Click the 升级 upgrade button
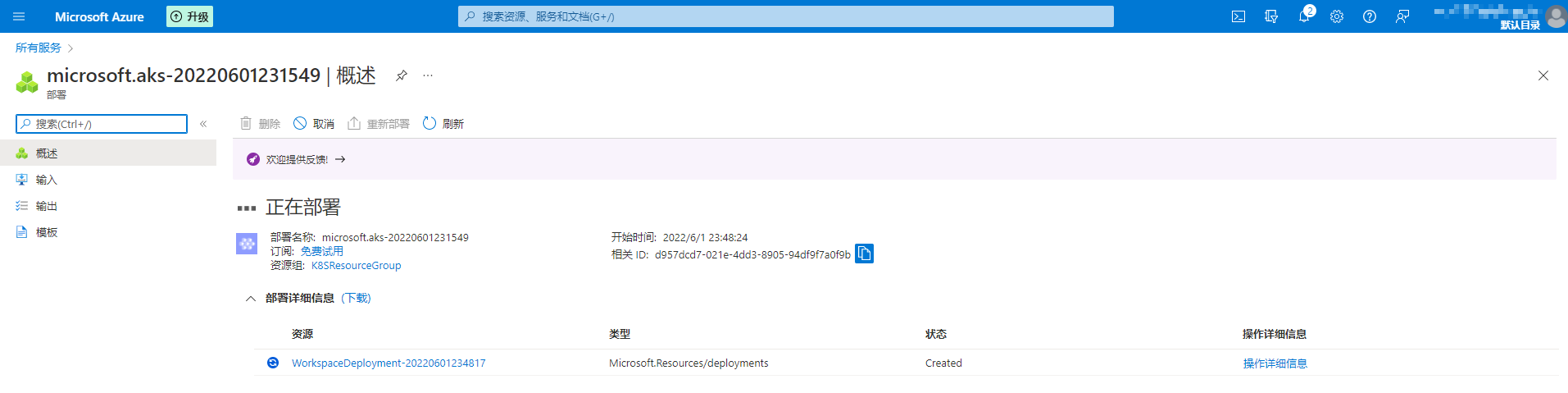Viewport: 1568px width, 393px height. click(x=189, y=16)
